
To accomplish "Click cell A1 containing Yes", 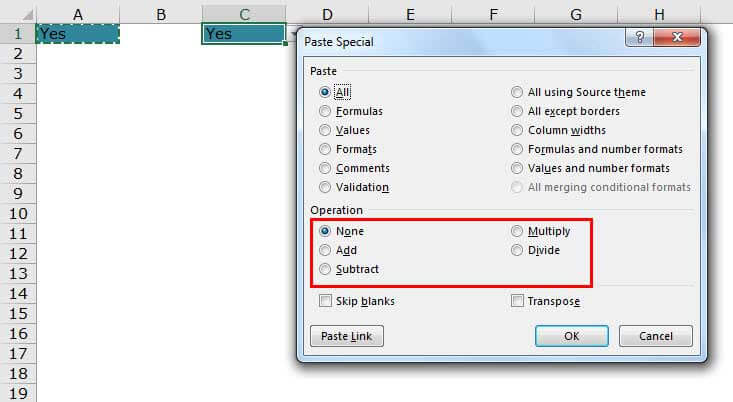I will pos(78,34).
